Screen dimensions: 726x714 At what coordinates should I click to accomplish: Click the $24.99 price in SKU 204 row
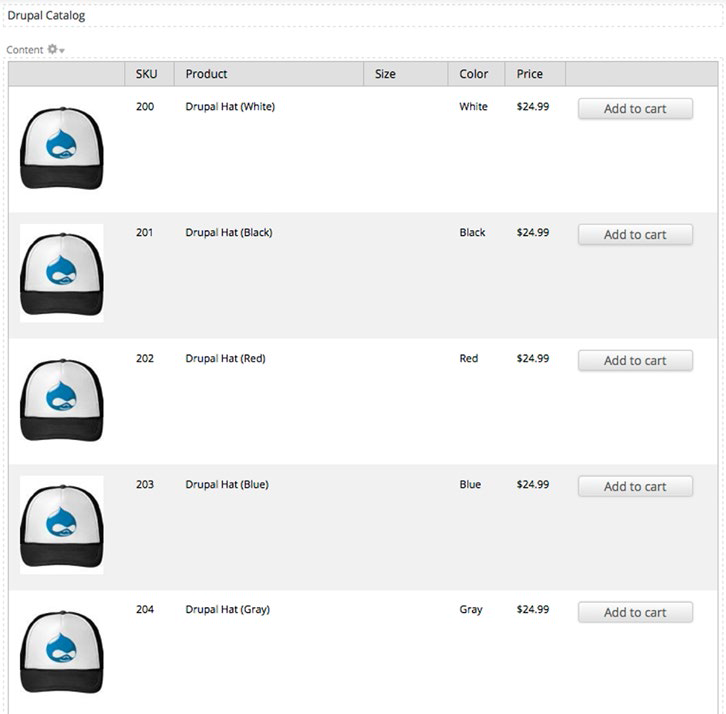[x=533, y=609]
